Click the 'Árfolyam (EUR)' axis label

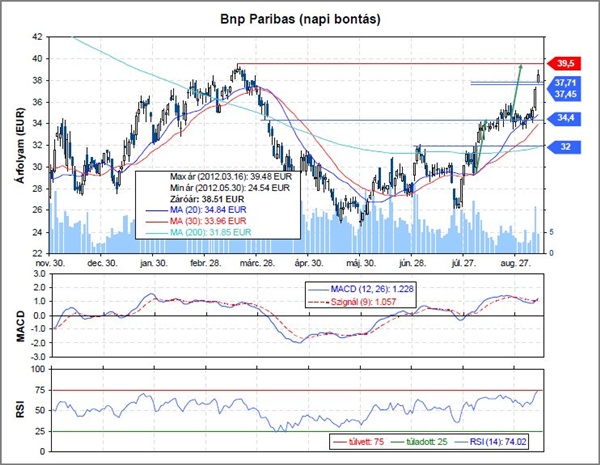[x=20, y=145]
